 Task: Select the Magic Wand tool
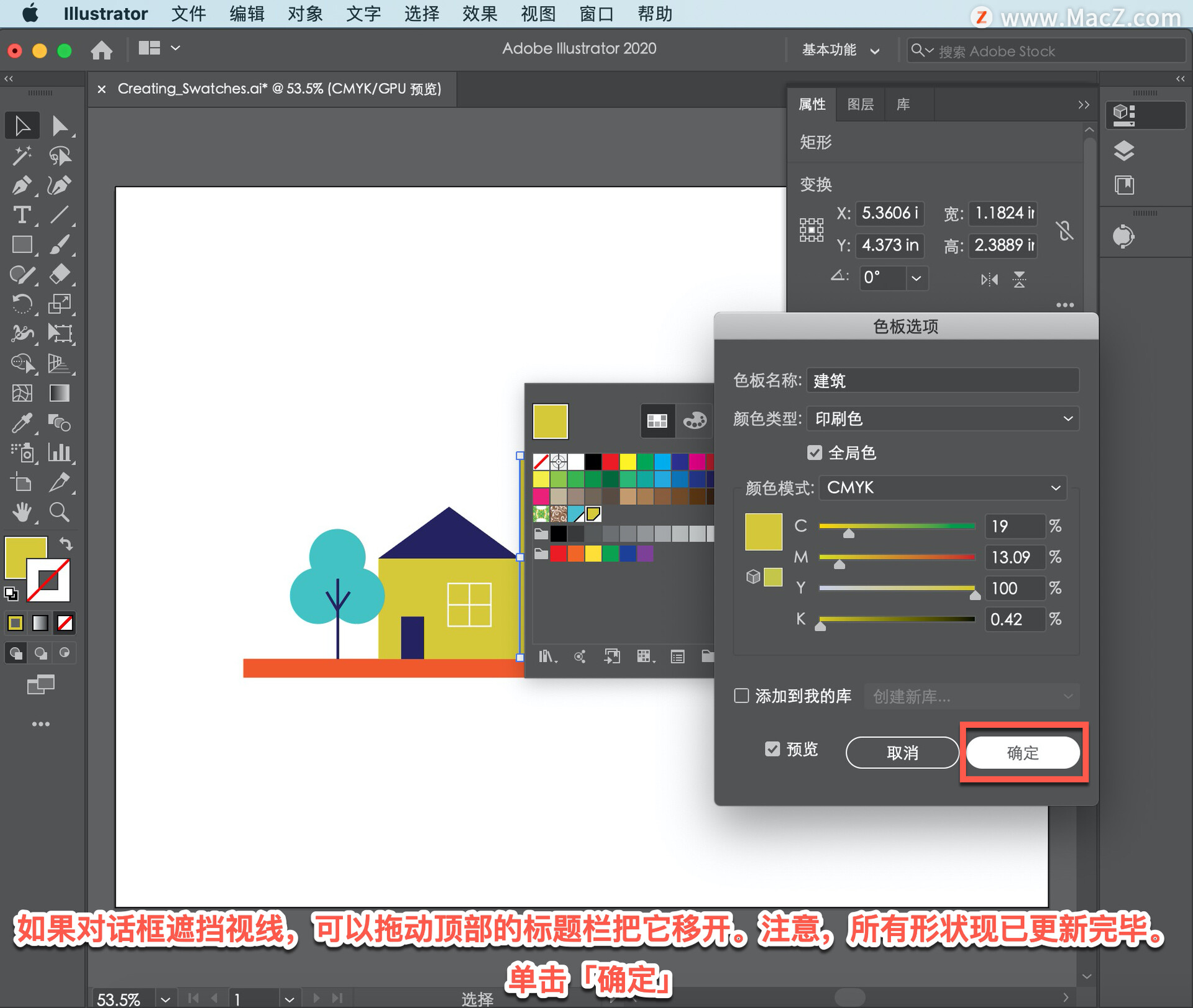(22, 155)
